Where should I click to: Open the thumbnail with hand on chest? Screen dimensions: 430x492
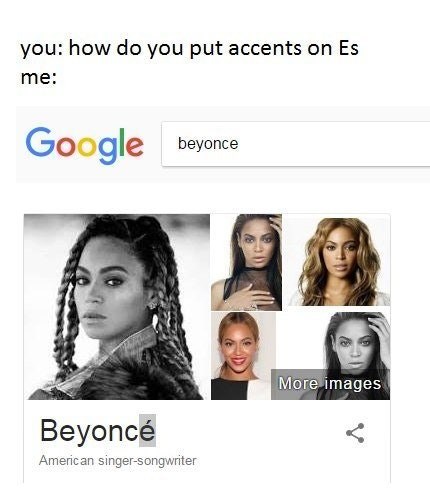tap(246, 262)
